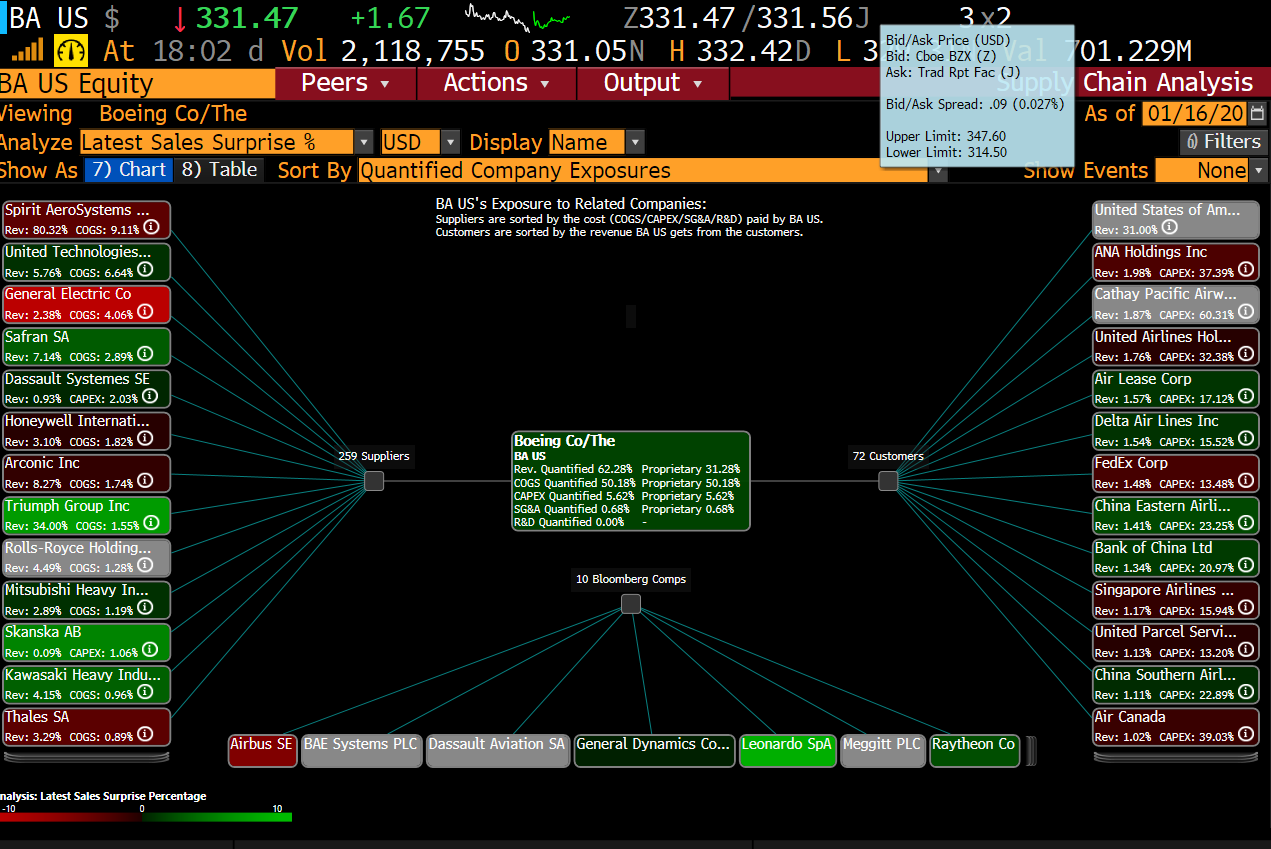The image size is (1271, 849).
Task: Open the Peers menu
Action: coord(345,83)
